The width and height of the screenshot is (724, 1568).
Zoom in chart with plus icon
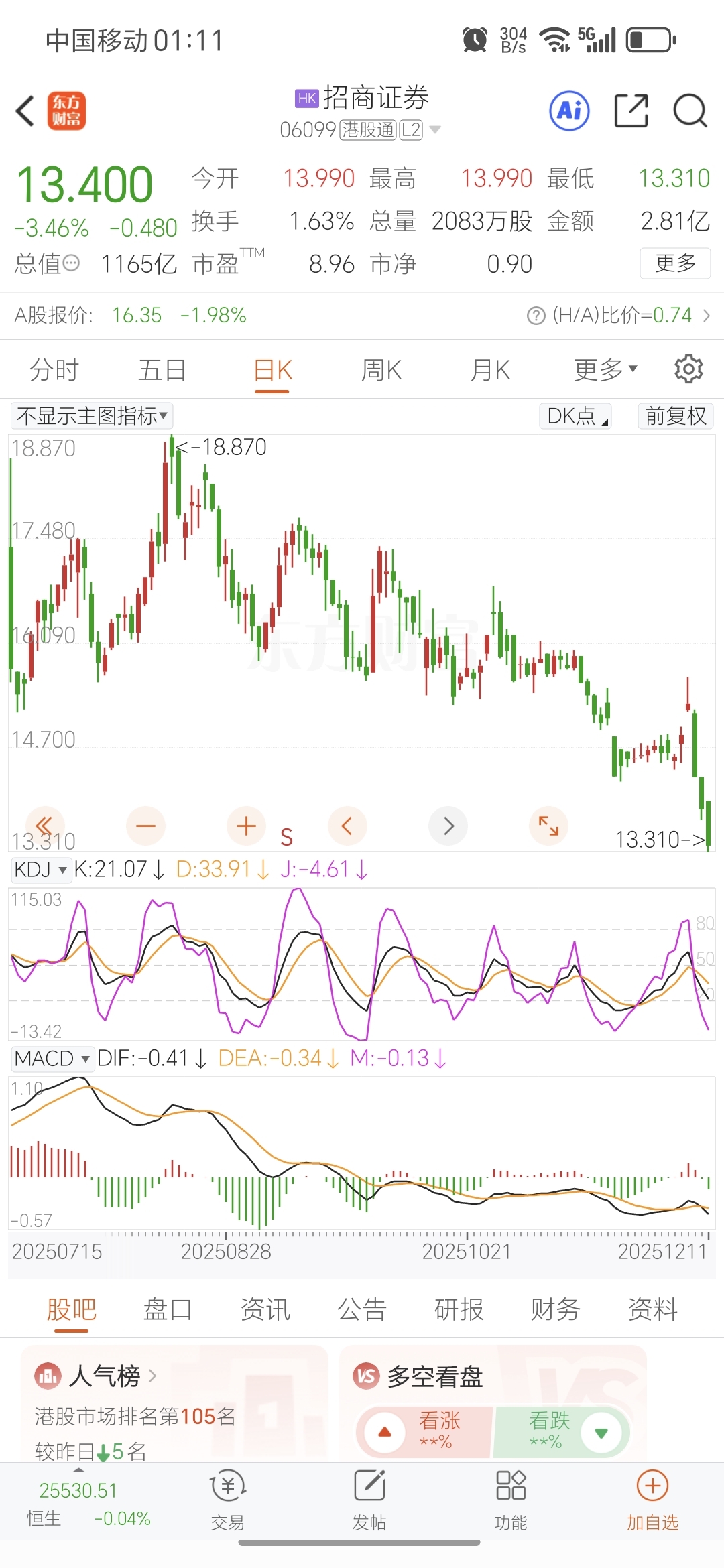(x=246, y=826)
